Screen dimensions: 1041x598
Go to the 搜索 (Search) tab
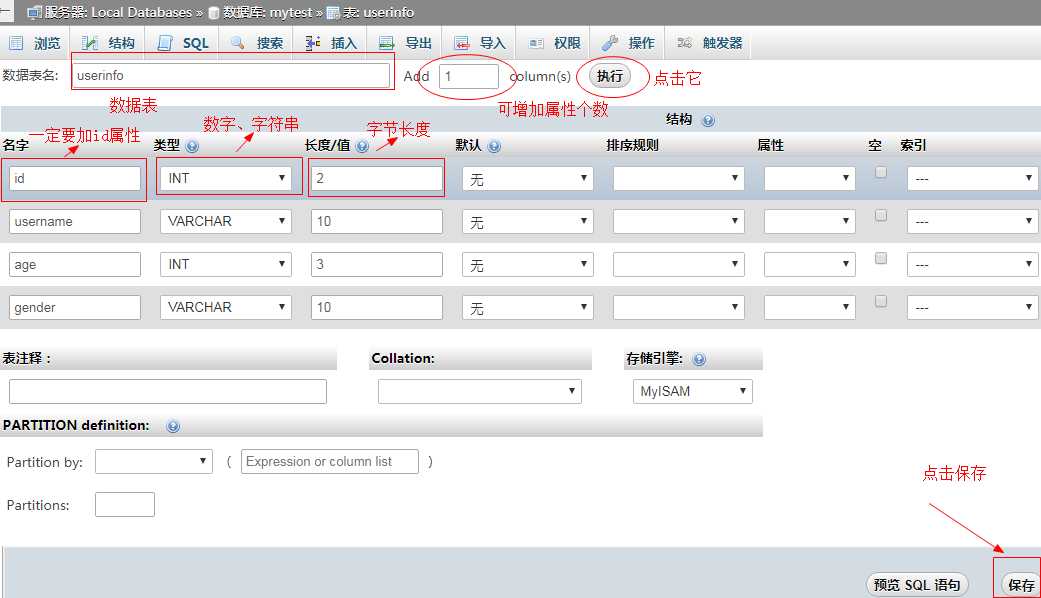point(257,43)
